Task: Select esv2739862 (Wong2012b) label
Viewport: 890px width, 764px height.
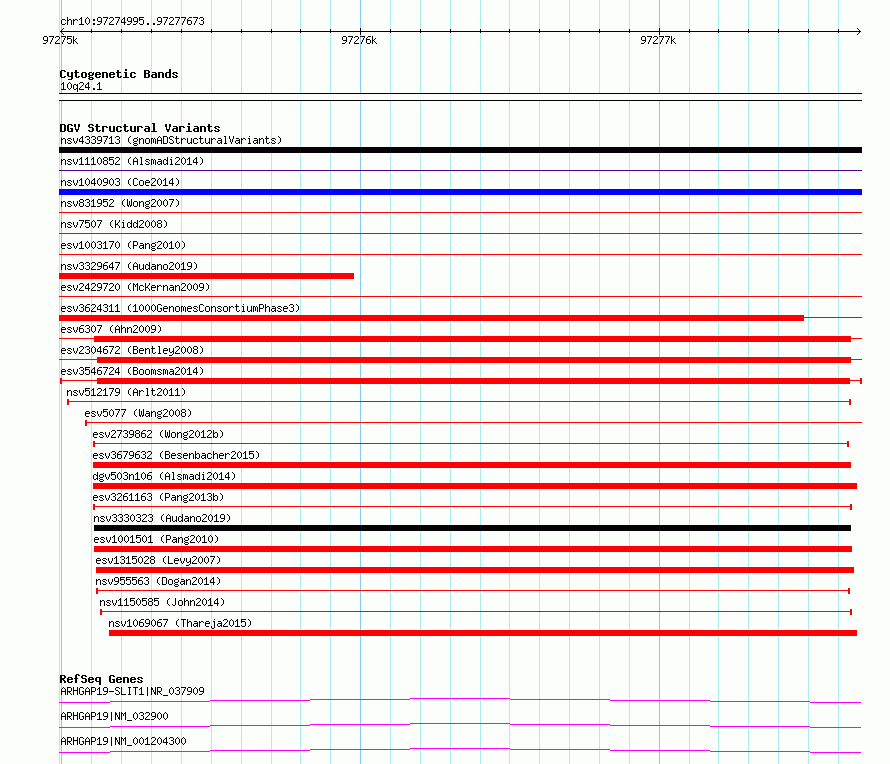Action: pyautogui.click(x=158, y=434)
